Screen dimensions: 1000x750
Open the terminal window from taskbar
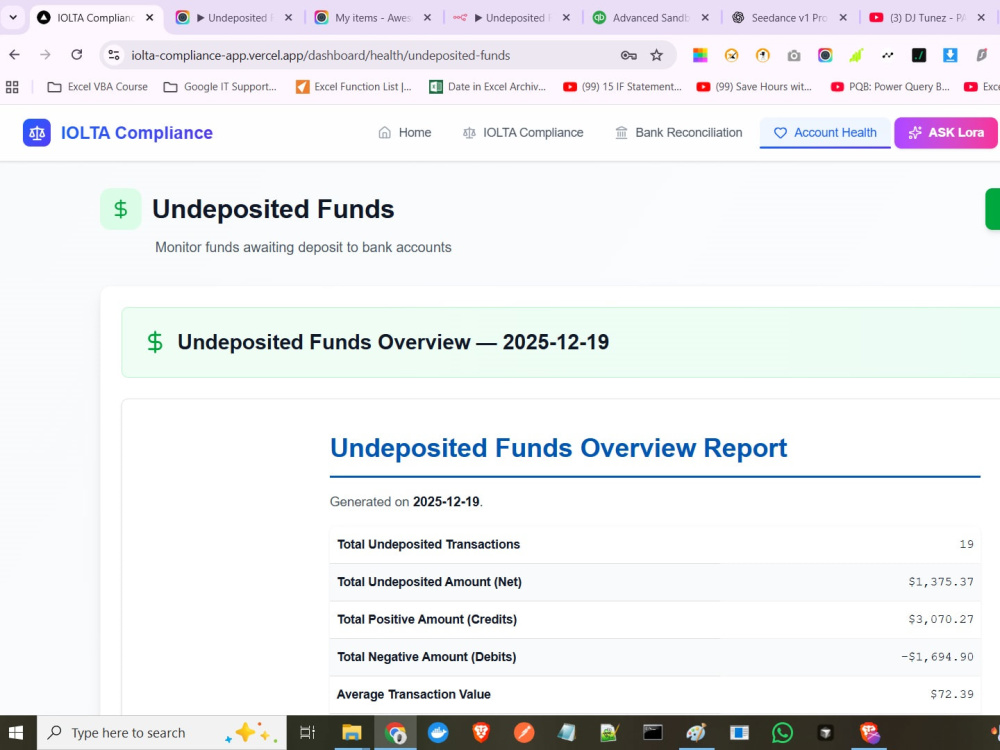(x=652, y=733)
